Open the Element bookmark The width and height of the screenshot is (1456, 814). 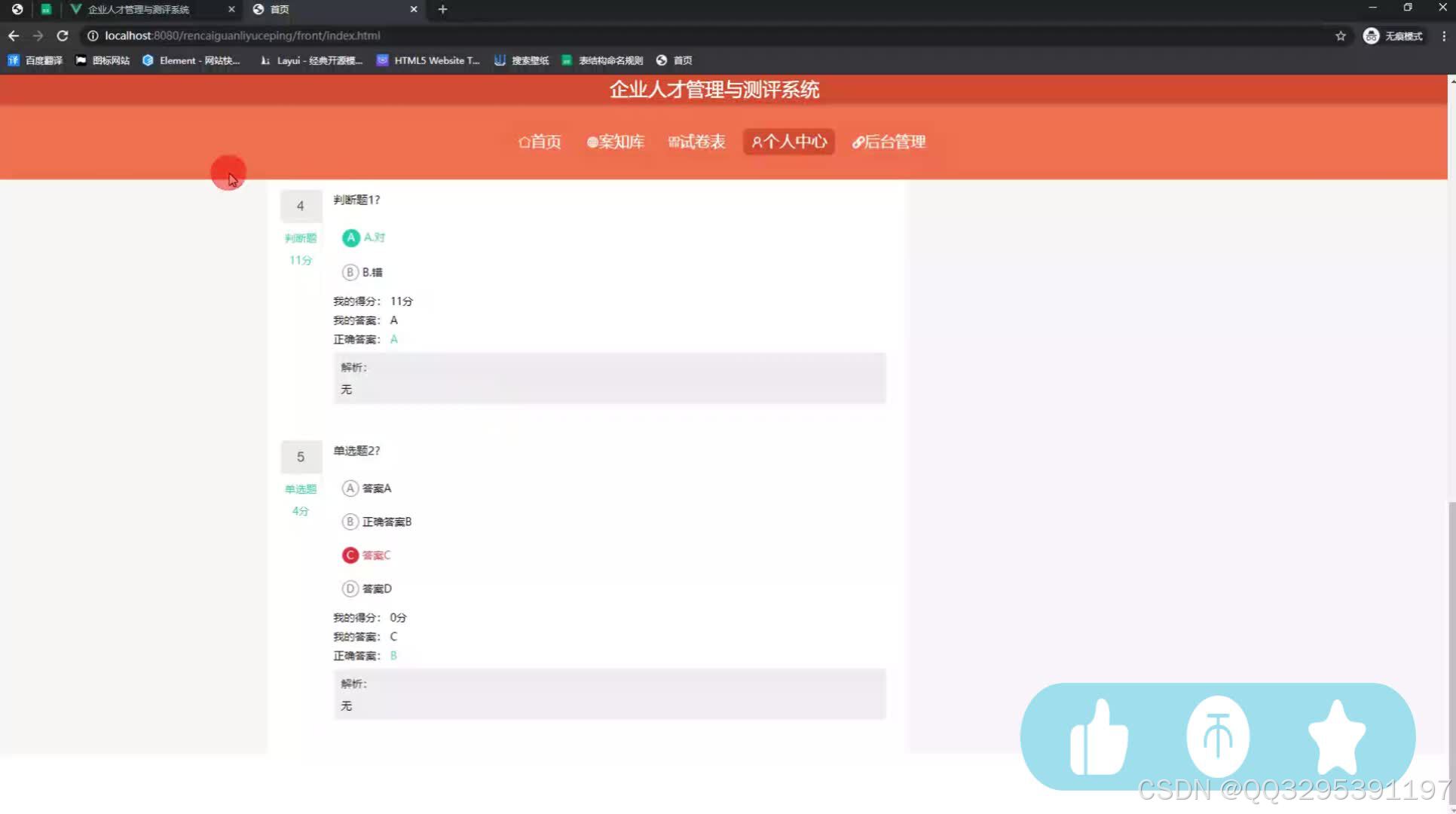click(x=191, y=60)
